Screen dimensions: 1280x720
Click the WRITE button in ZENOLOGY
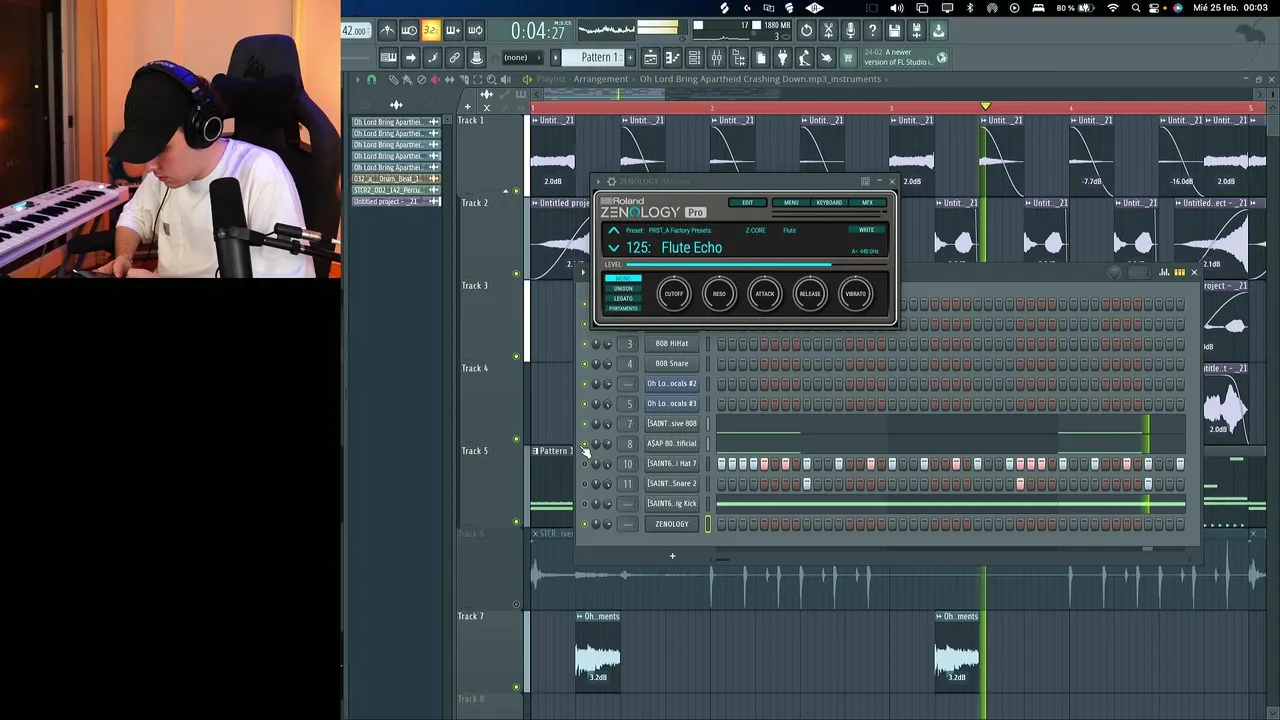pyautogui.click(x=867, y=230)
